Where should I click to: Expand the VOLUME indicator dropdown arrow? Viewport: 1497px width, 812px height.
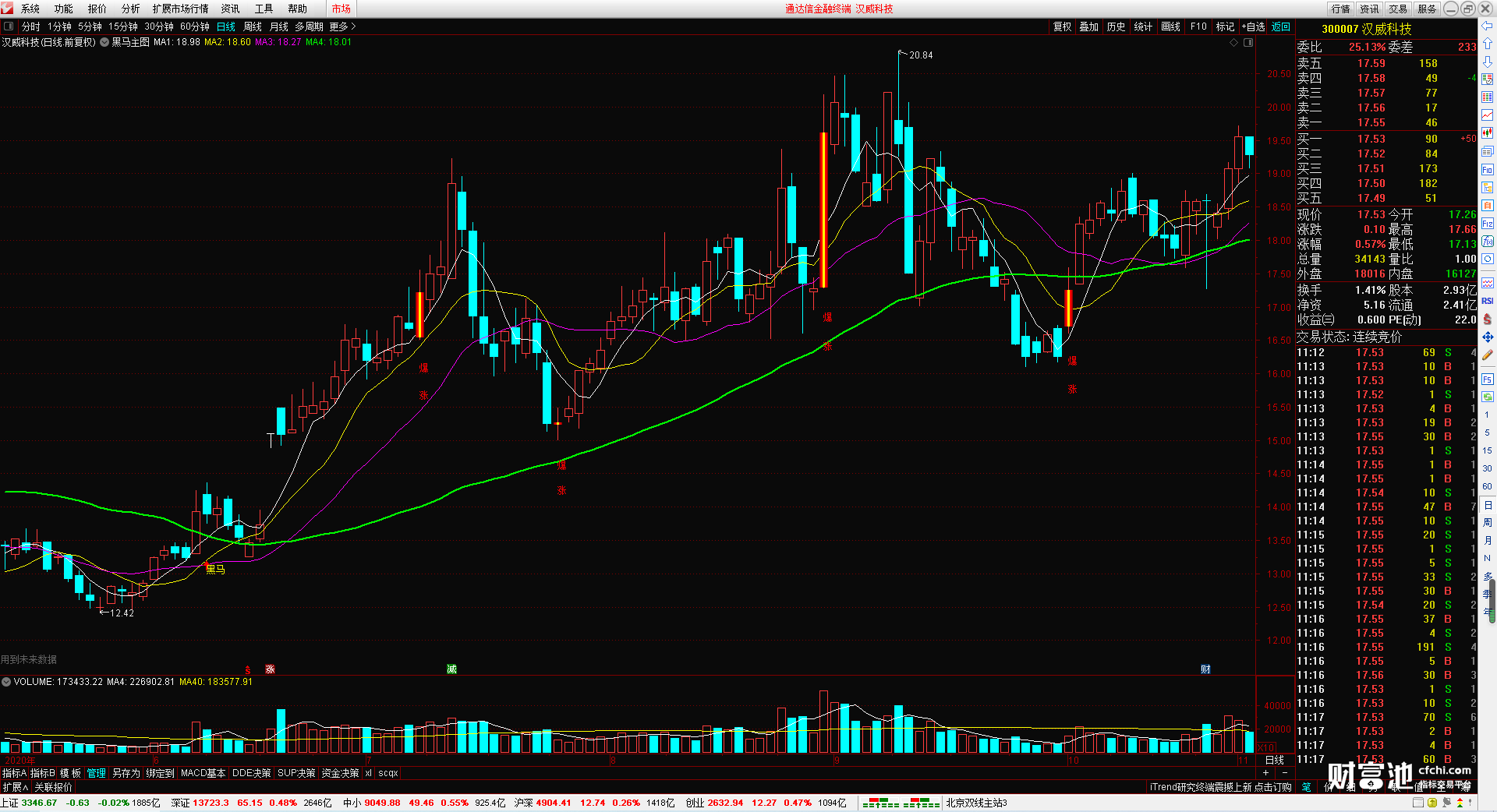[6, 682]
